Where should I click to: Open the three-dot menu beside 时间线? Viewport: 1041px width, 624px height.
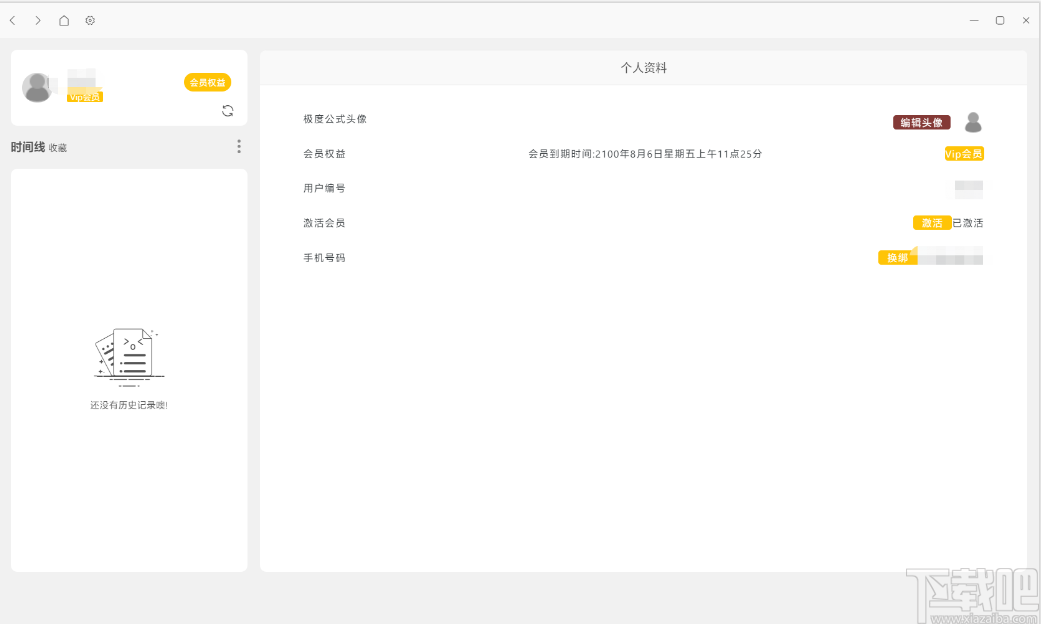pyautogui.click(x=239, y=146)
